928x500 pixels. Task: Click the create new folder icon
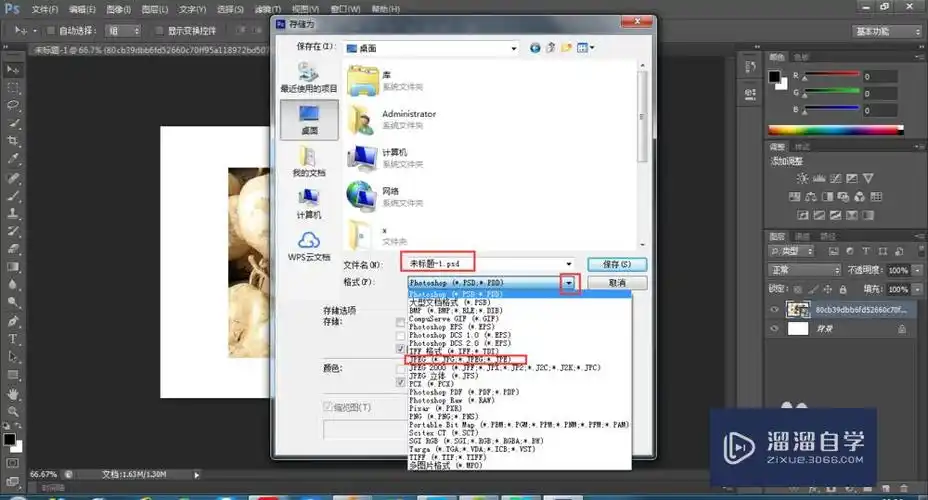pos(566,48)
